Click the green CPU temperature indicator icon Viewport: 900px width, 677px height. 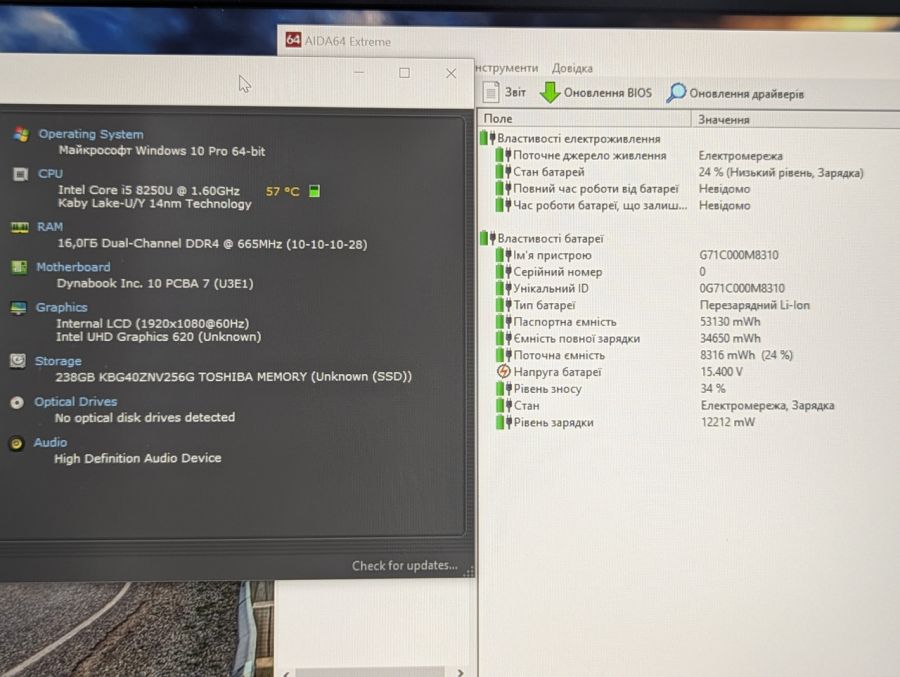point(314,191)
